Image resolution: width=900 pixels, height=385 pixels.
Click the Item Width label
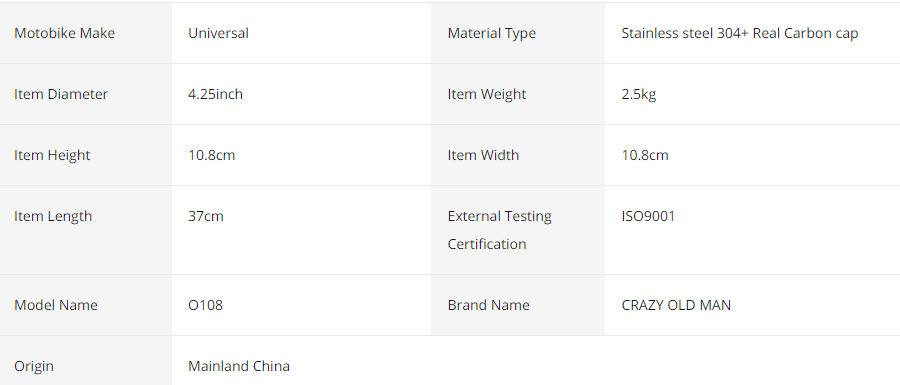point(483,155)
